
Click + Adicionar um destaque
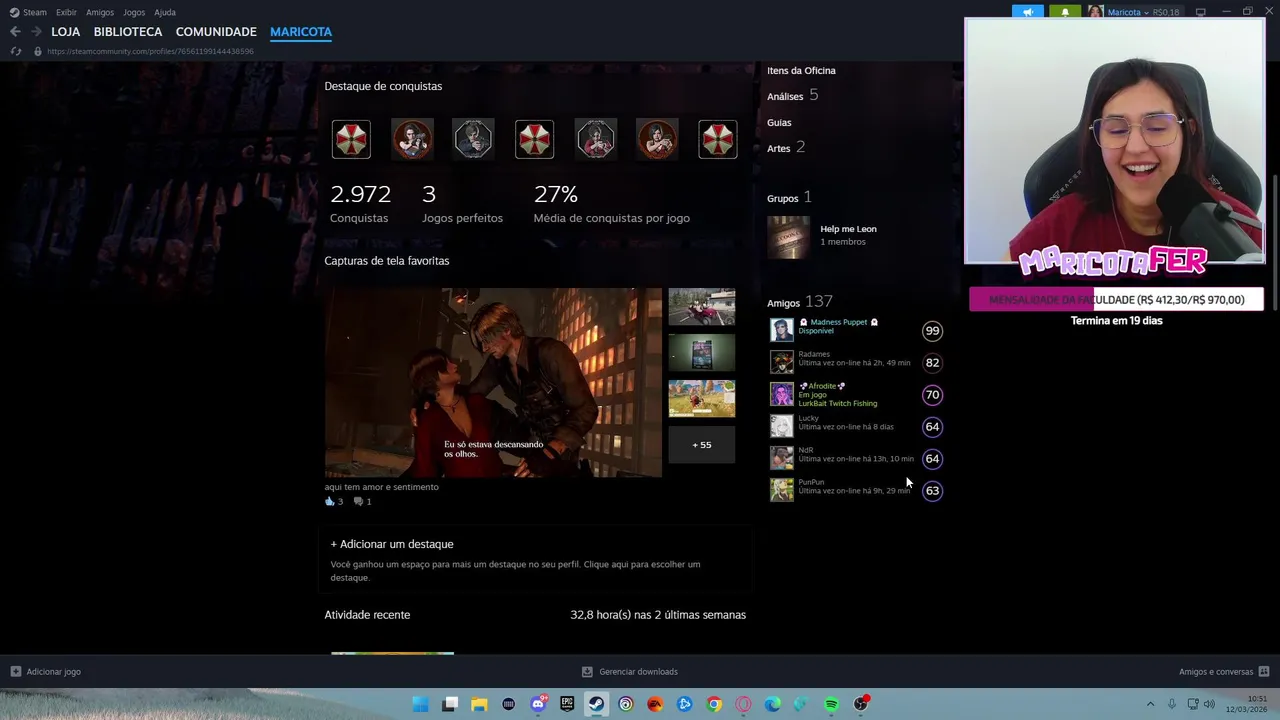tap(392, 544)
